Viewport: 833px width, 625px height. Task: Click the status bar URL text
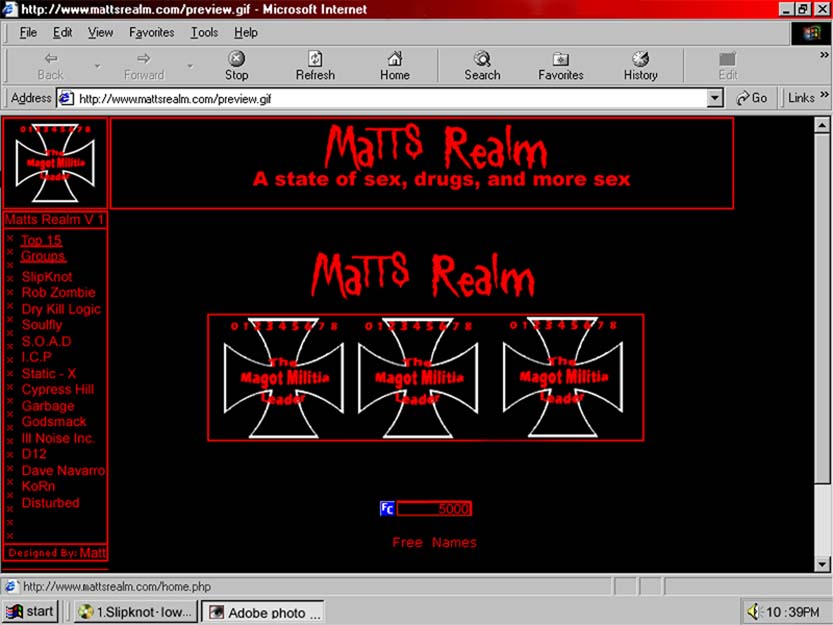click(117, 587)
